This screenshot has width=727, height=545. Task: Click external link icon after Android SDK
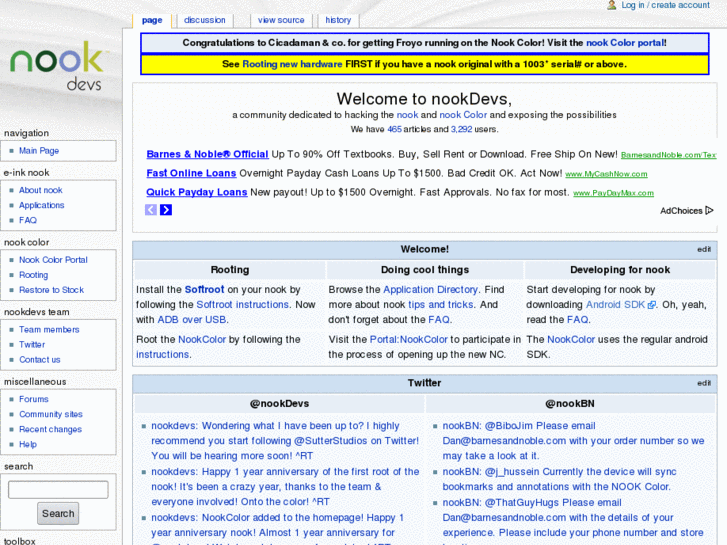click(x=651, y=305)
